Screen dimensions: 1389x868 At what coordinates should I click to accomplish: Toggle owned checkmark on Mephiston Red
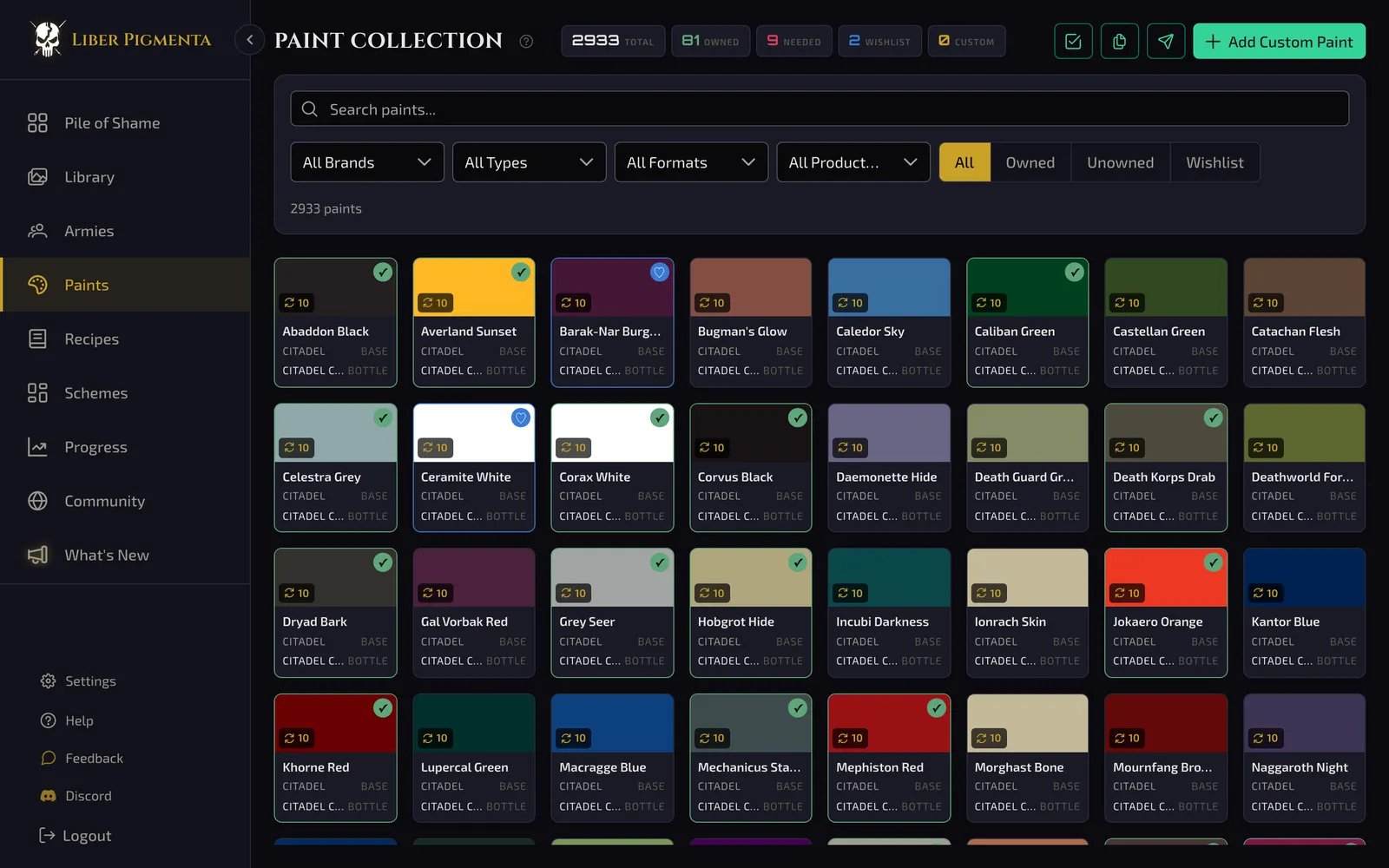(937, 708)
